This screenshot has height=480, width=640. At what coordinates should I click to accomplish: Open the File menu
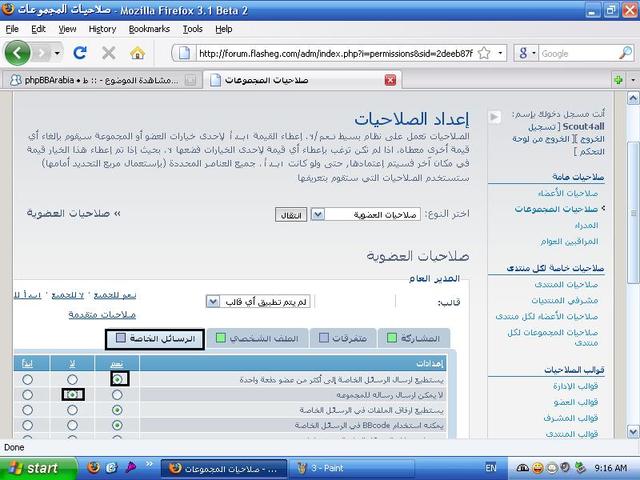12,29
